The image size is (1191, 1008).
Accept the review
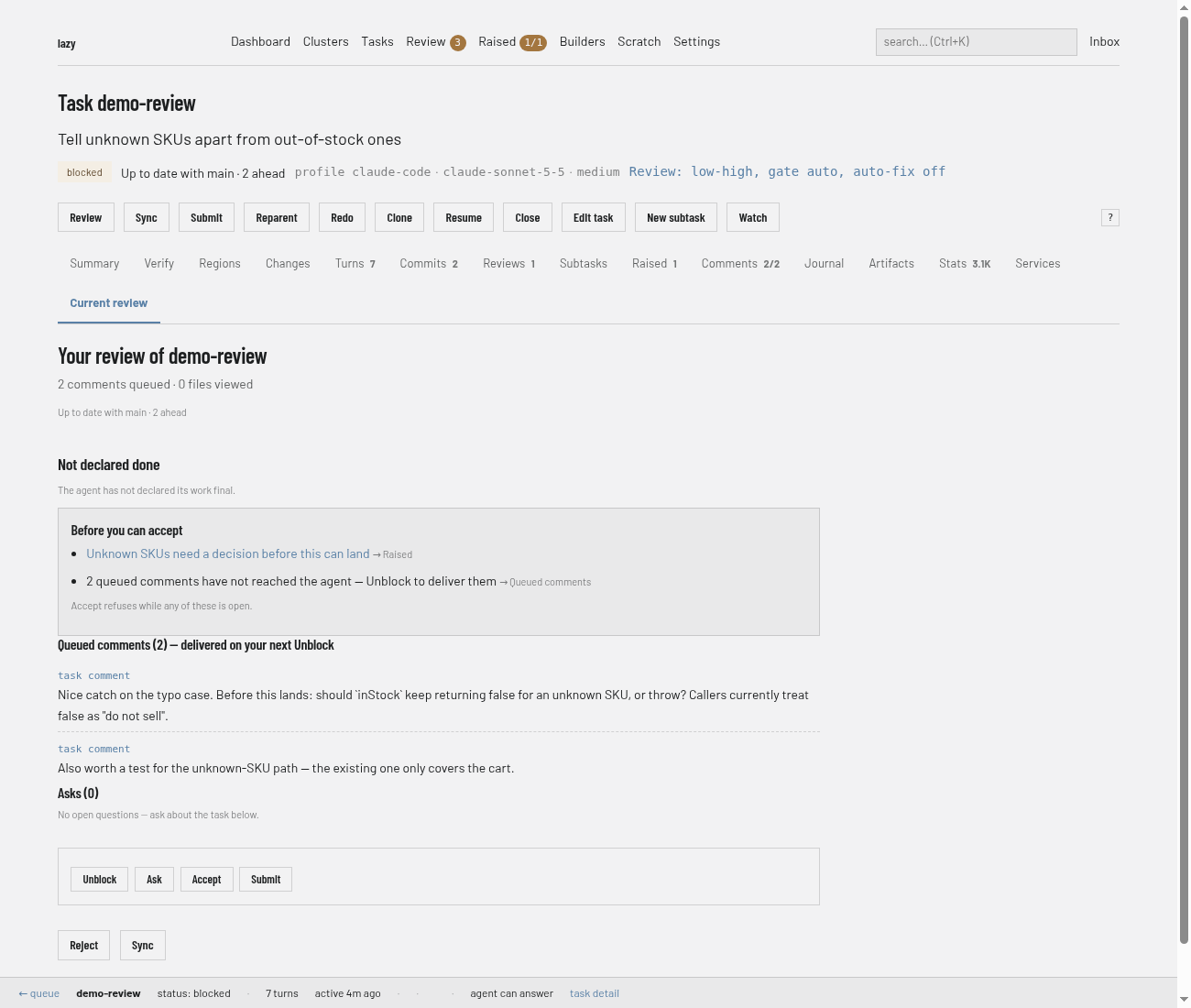207,880
